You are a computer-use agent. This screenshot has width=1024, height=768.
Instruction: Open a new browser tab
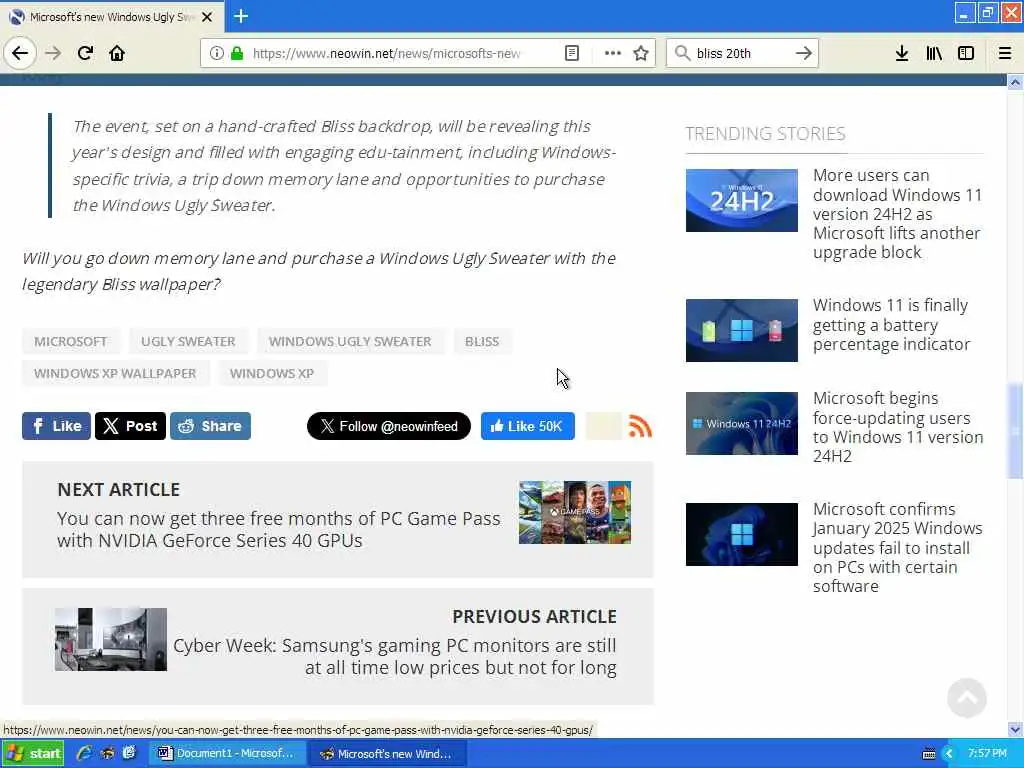[241, 16]
